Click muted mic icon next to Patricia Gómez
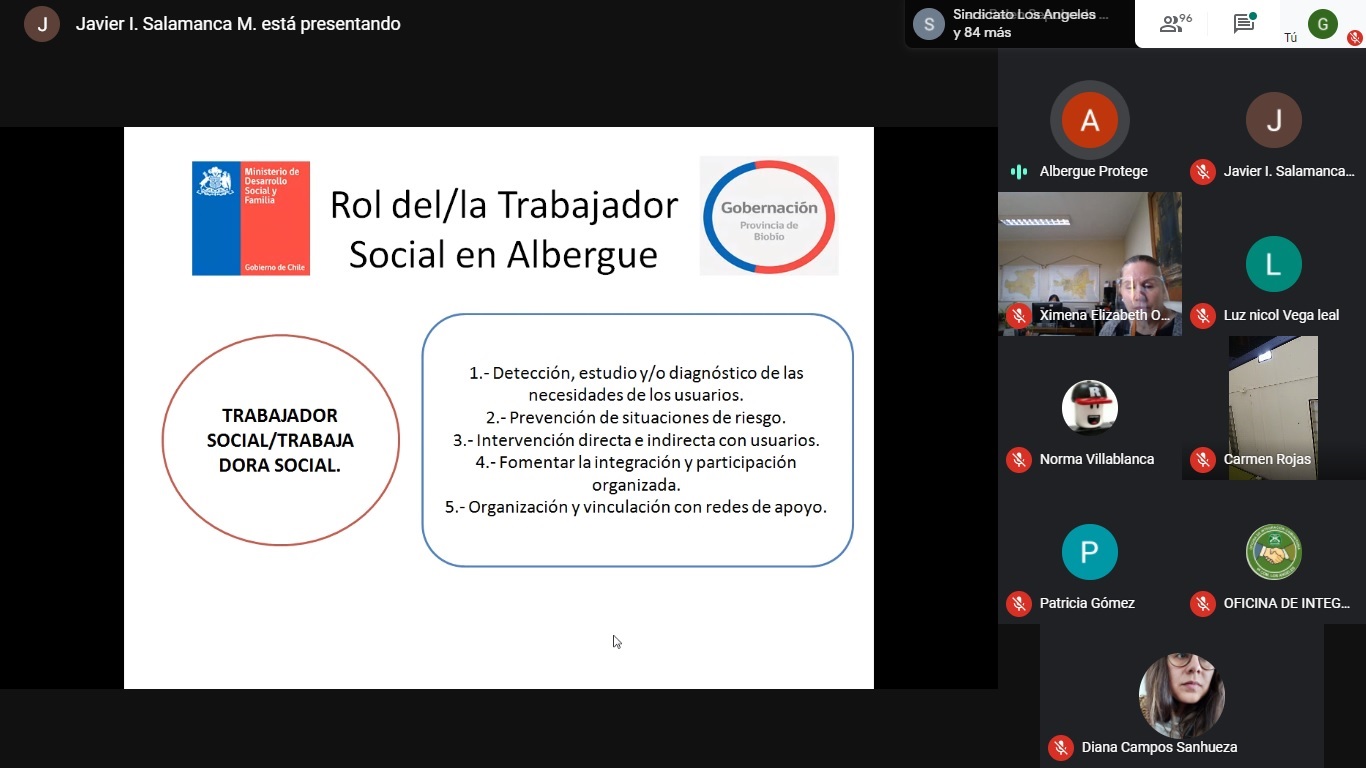The height and width of the screenshot is (768, 1366). pyautogui.click(x=1018, y=603)
